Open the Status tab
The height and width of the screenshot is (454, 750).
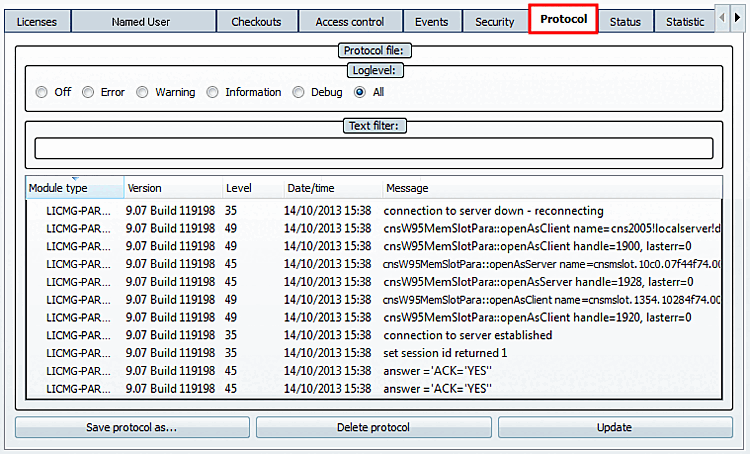(x=625, y=22)
